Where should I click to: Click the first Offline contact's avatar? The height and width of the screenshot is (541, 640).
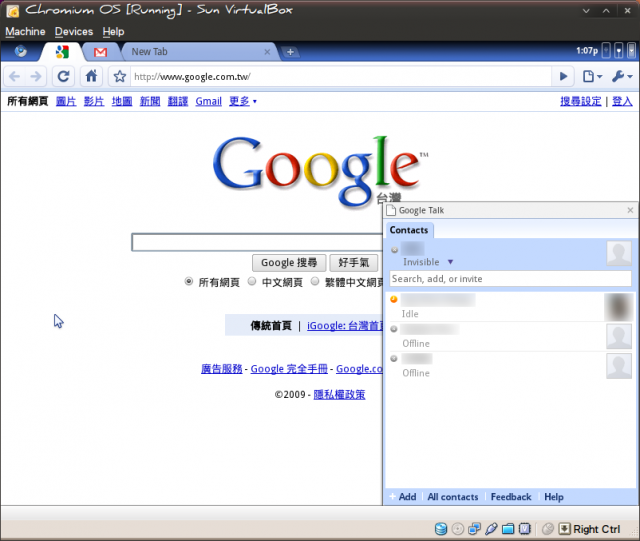pyautogui.click(x=619, y=336)
